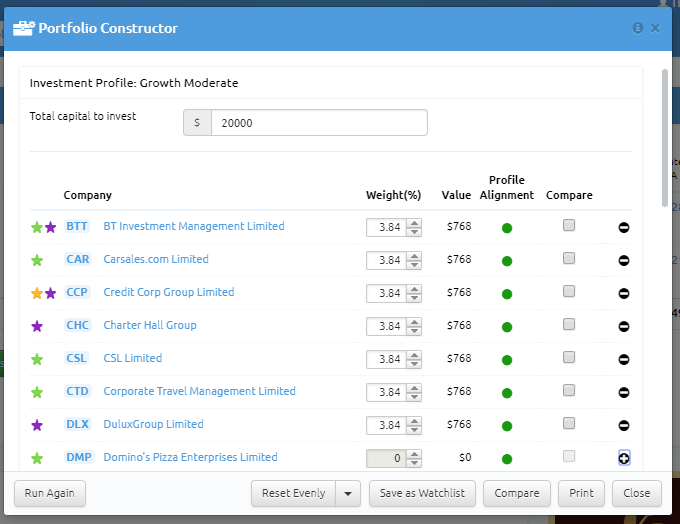
Task: Open Credit Corp Group Limited link
Action: point(169,292)
